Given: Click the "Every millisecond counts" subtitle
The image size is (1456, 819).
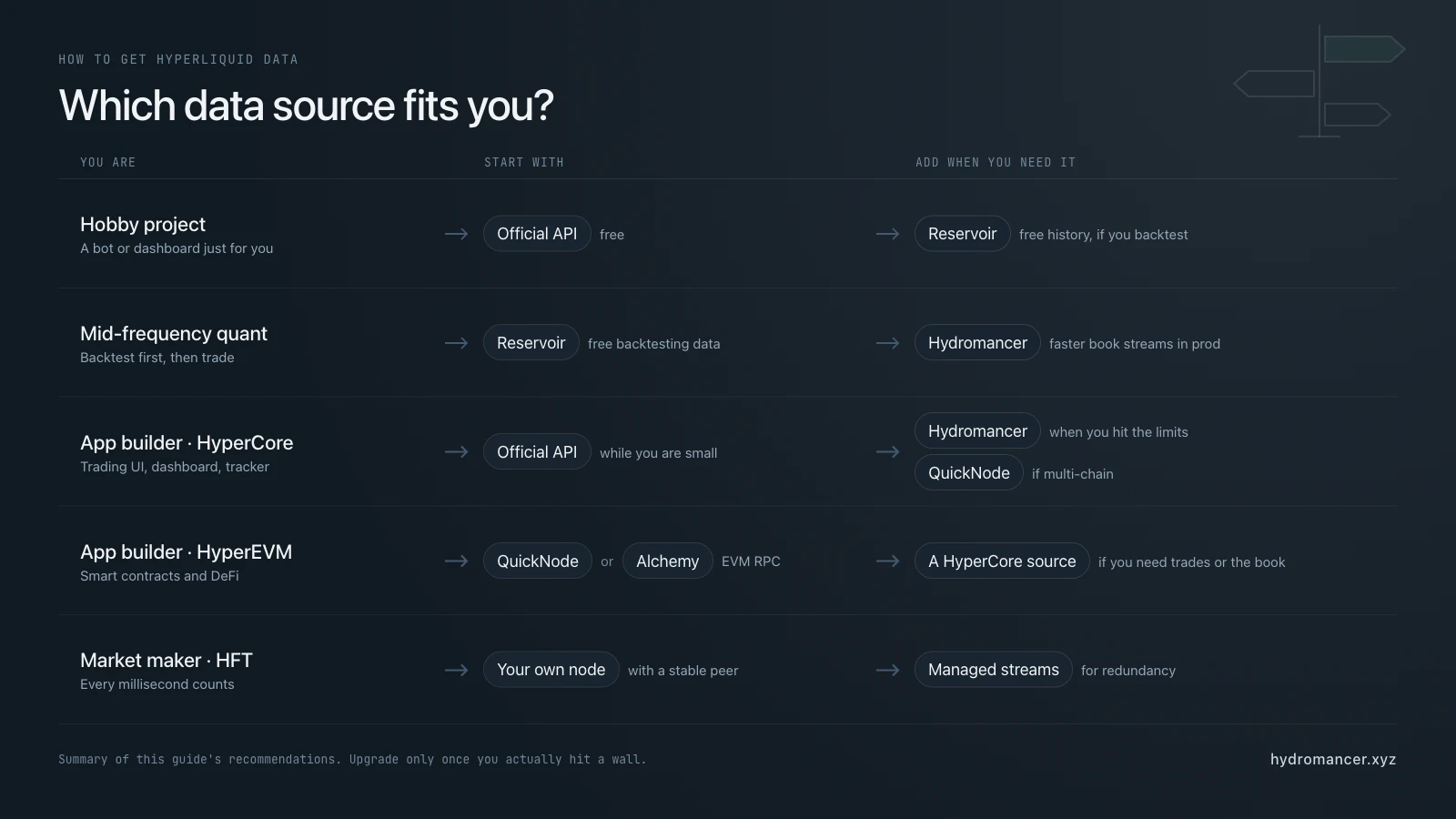Looking at the screenshot, I should click(157, 684).
